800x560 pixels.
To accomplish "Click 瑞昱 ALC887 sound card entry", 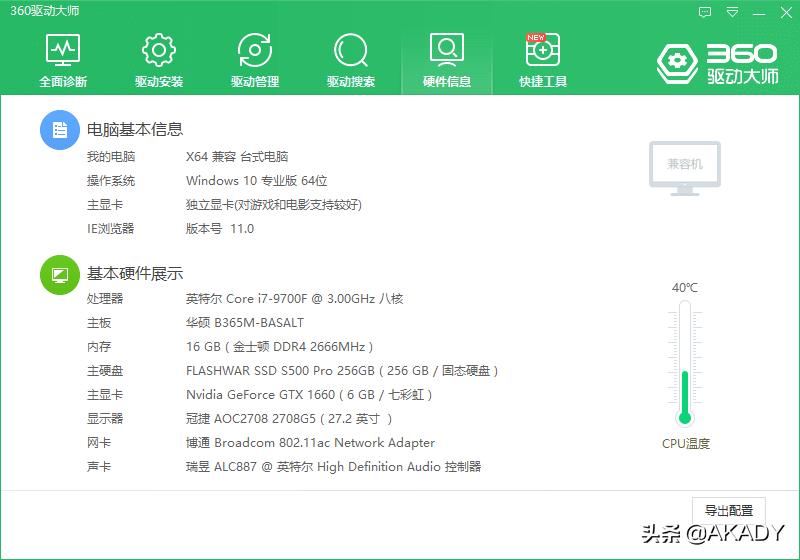I will (334, 467).
